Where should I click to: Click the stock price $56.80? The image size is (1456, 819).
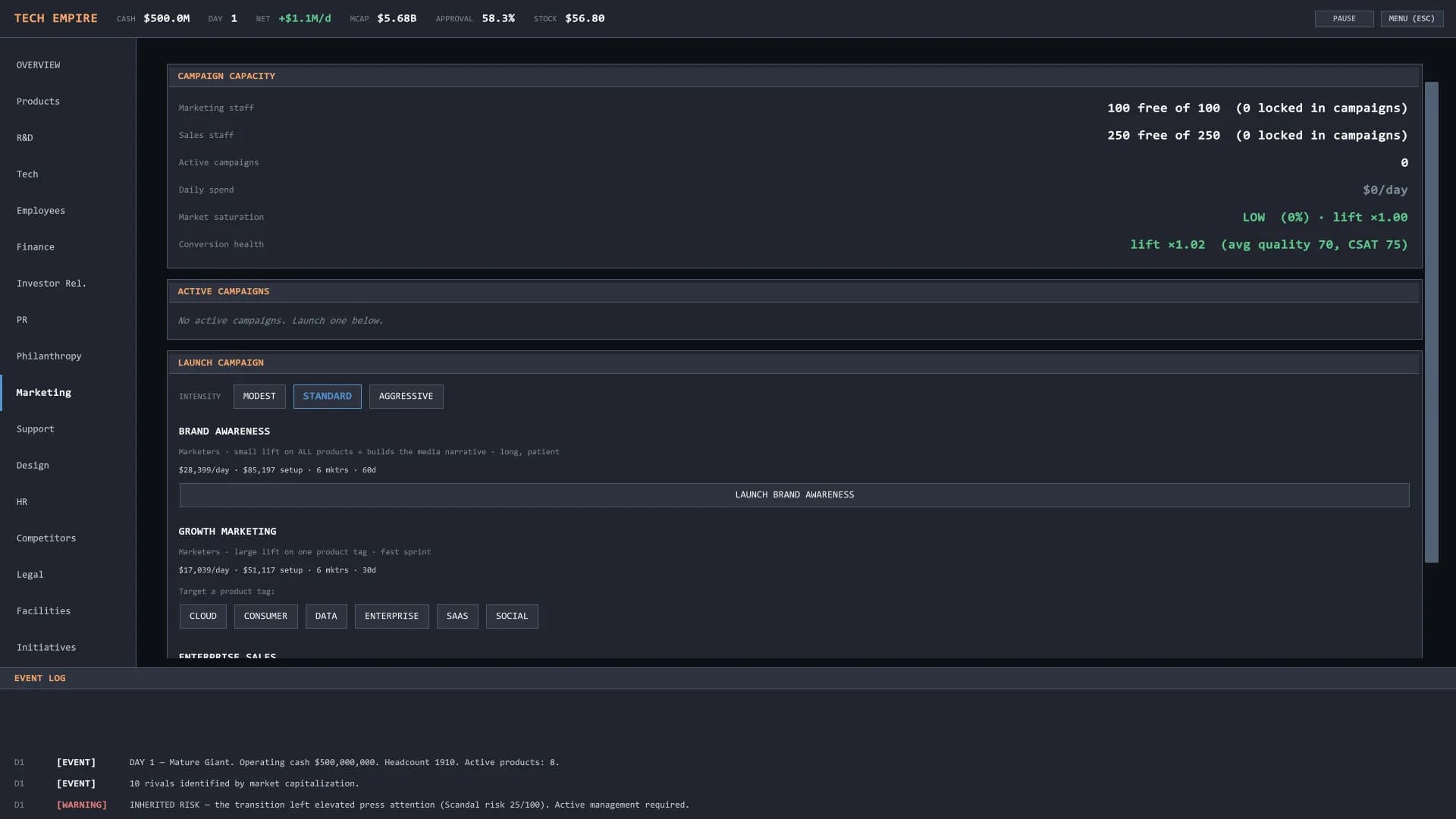click(585, 18)
